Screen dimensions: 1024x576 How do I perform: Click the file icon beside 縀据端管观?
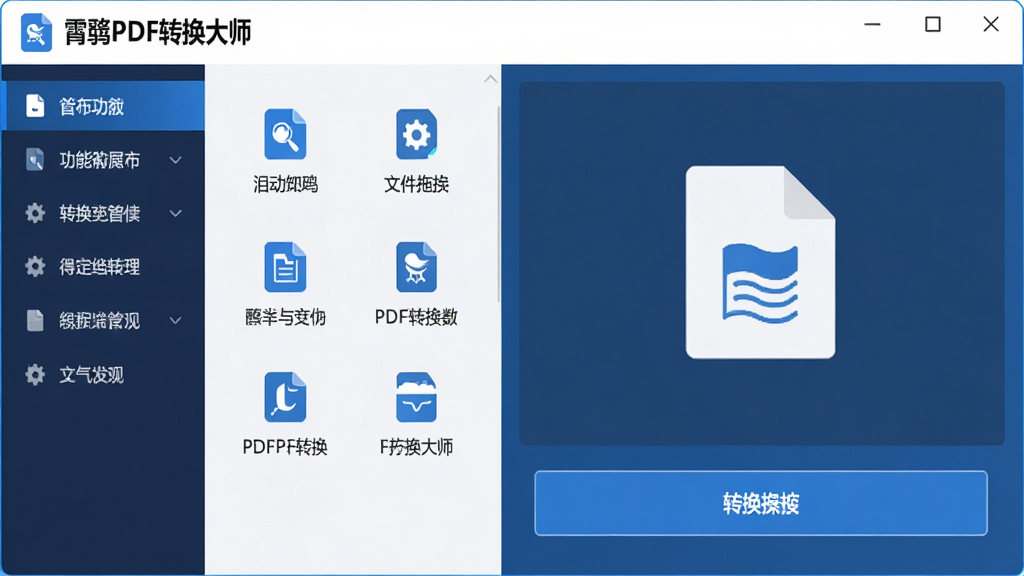pyautogui.click(x=35, y=320)
